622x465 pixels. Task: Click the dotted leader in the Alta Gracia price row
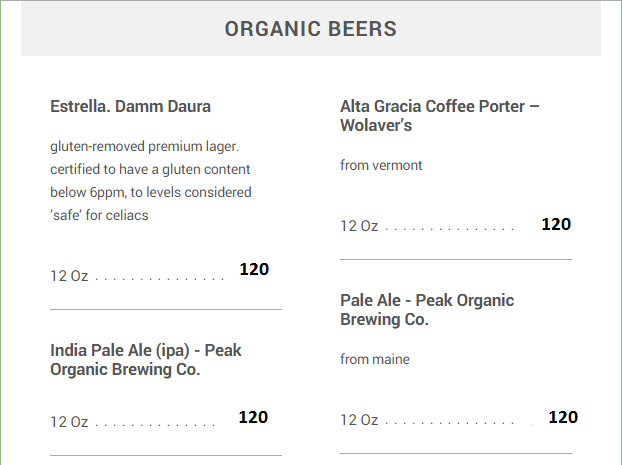(x=449, y=228)
